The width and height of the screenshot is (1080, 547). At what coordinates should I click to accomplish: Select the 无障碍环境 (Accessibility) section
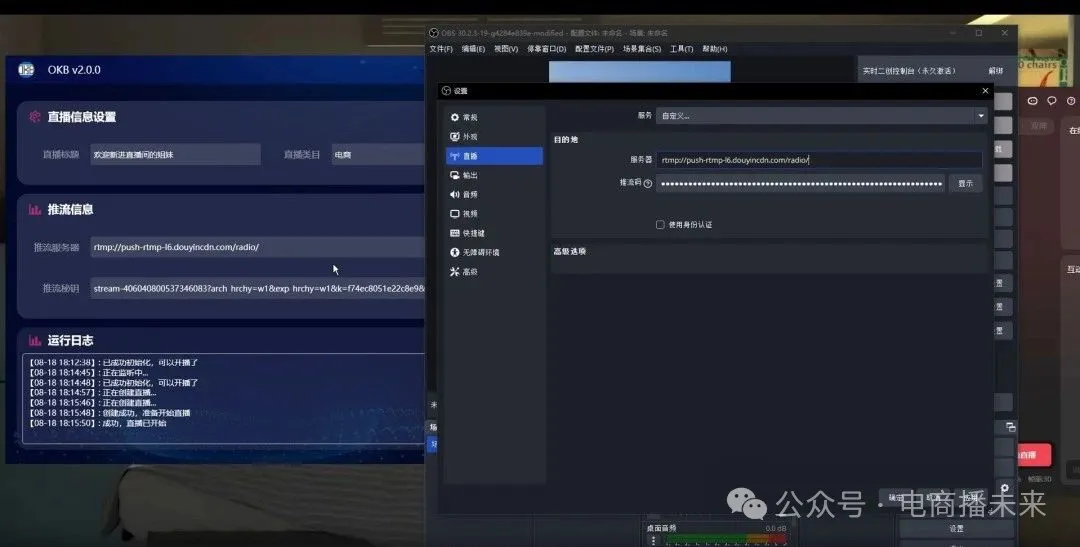(x=480, y=252)
